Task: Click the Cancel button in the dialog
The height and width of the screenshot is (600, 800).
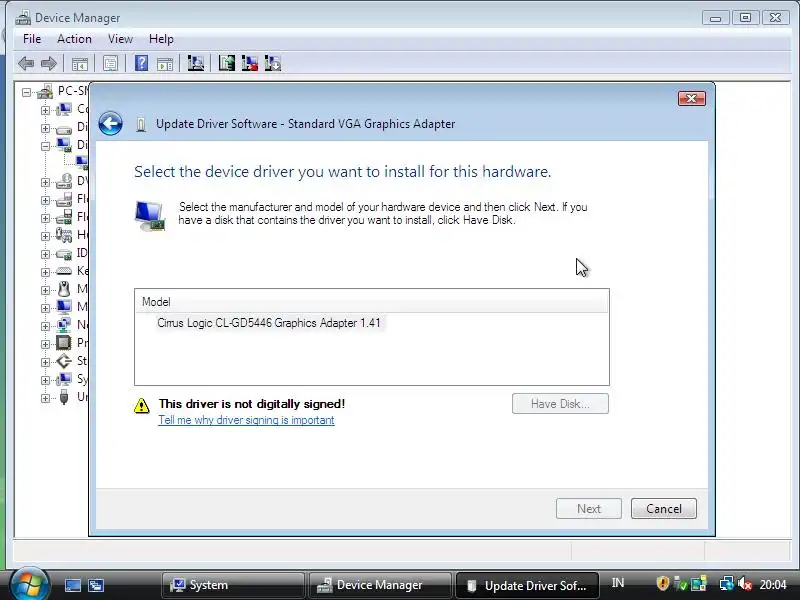Action: coord(664,509)
